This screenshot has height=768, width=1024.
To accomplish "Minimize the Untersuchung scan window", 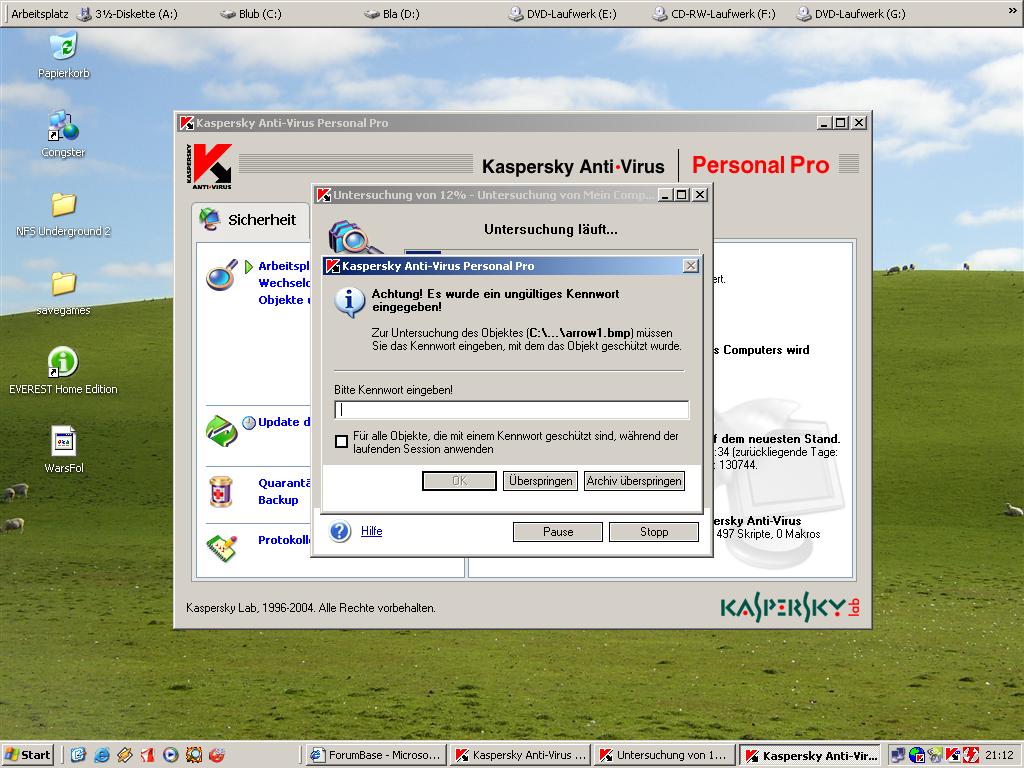I will pyautogui.click(x=665, y=195).
